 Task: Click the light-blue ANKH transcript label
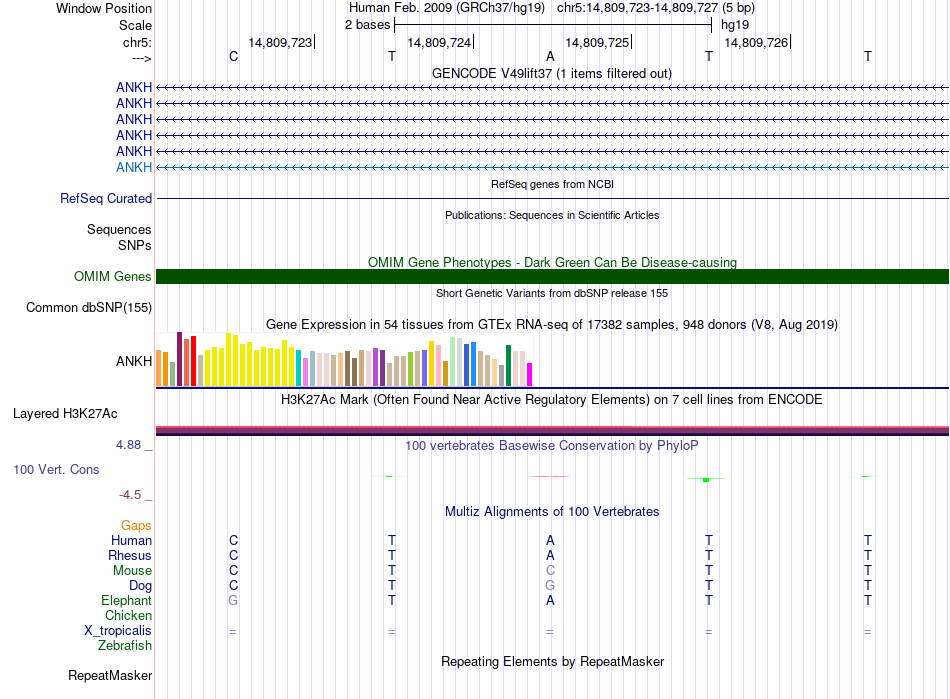pyautogui.click(x=134, y=167)
